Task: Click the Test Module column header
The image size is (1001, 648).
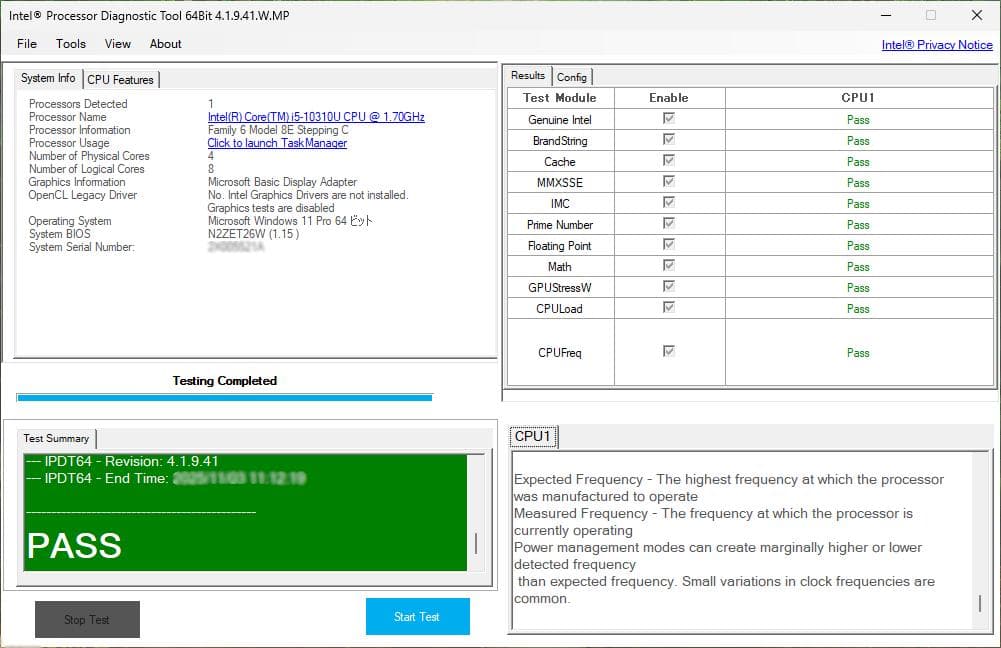Action: click(560, 98)
